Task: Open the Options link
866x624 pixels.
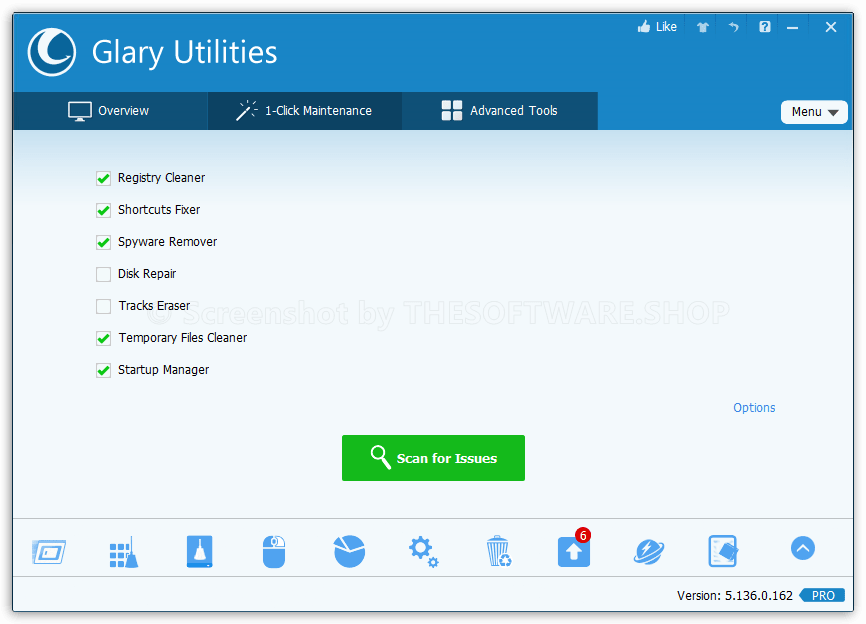Action: coord(754,408)
